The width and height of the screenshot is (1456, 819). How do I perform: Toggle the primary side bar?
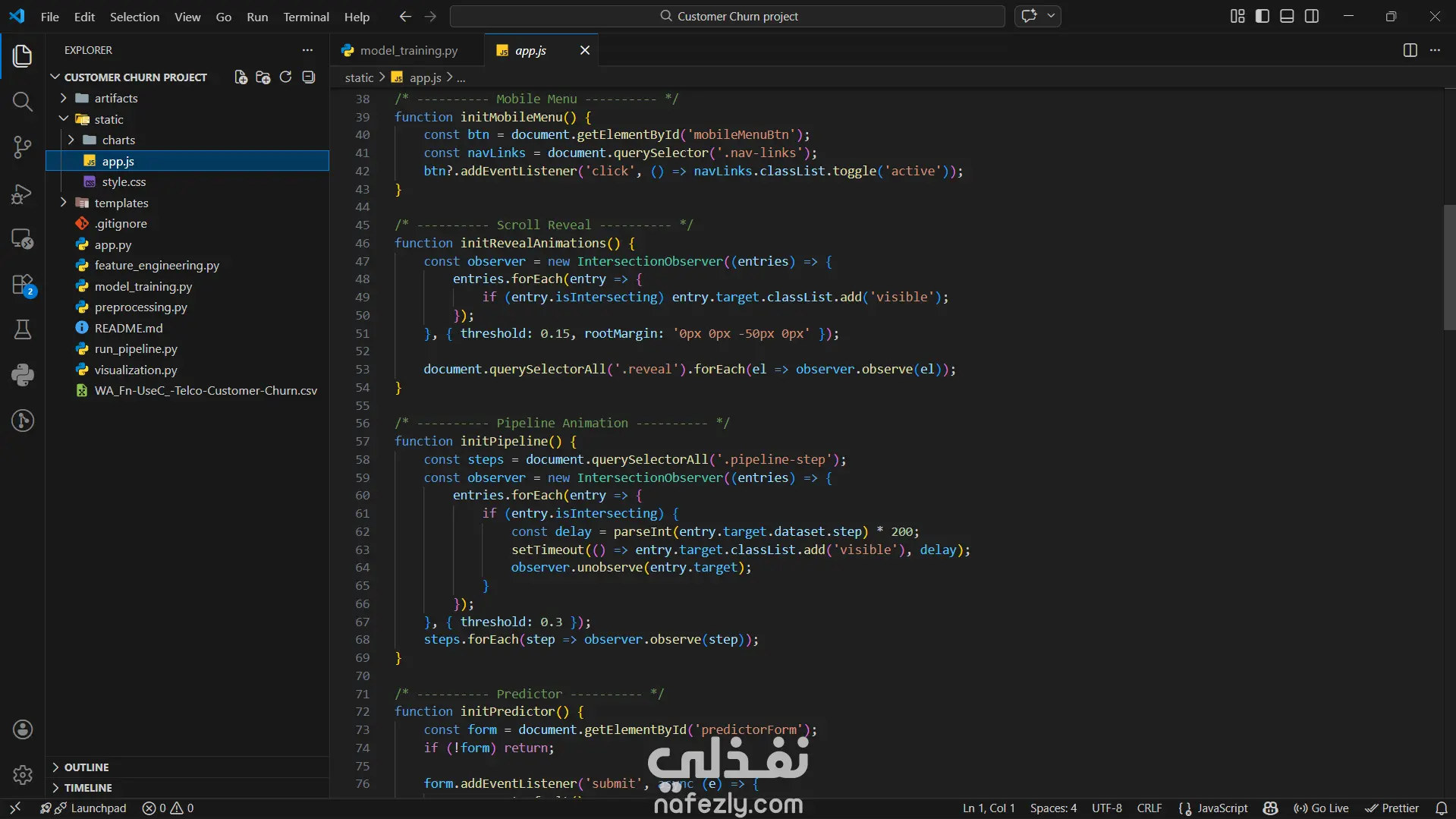click(1263, 17)
